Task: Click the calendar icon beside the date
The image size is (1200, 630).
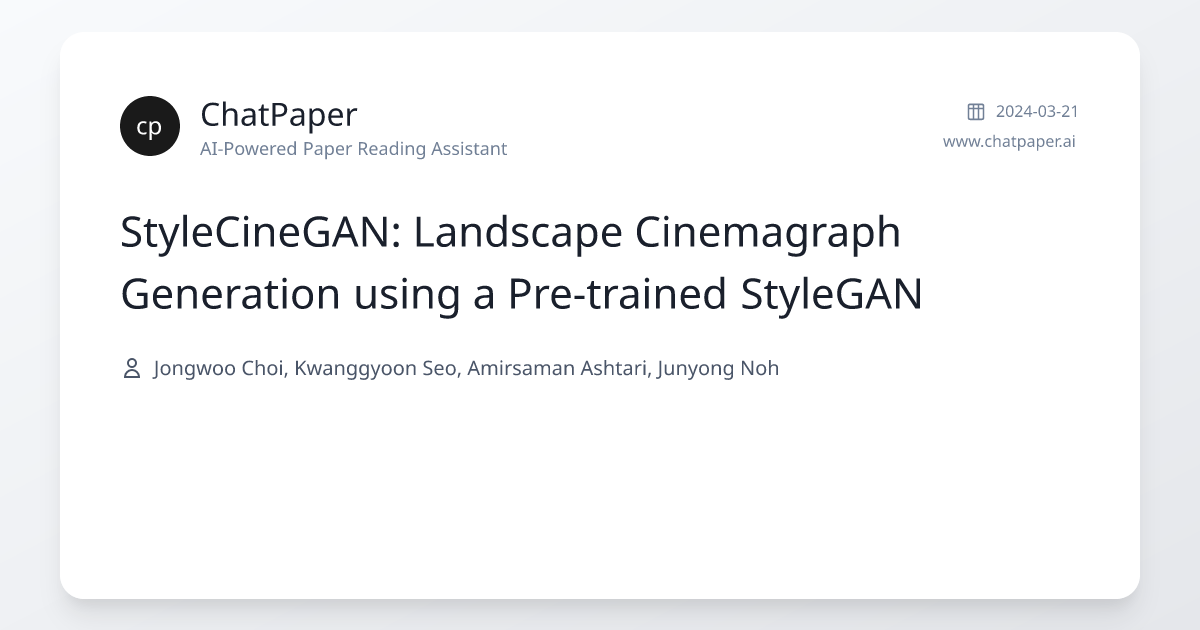Action: tap(976, 111)
